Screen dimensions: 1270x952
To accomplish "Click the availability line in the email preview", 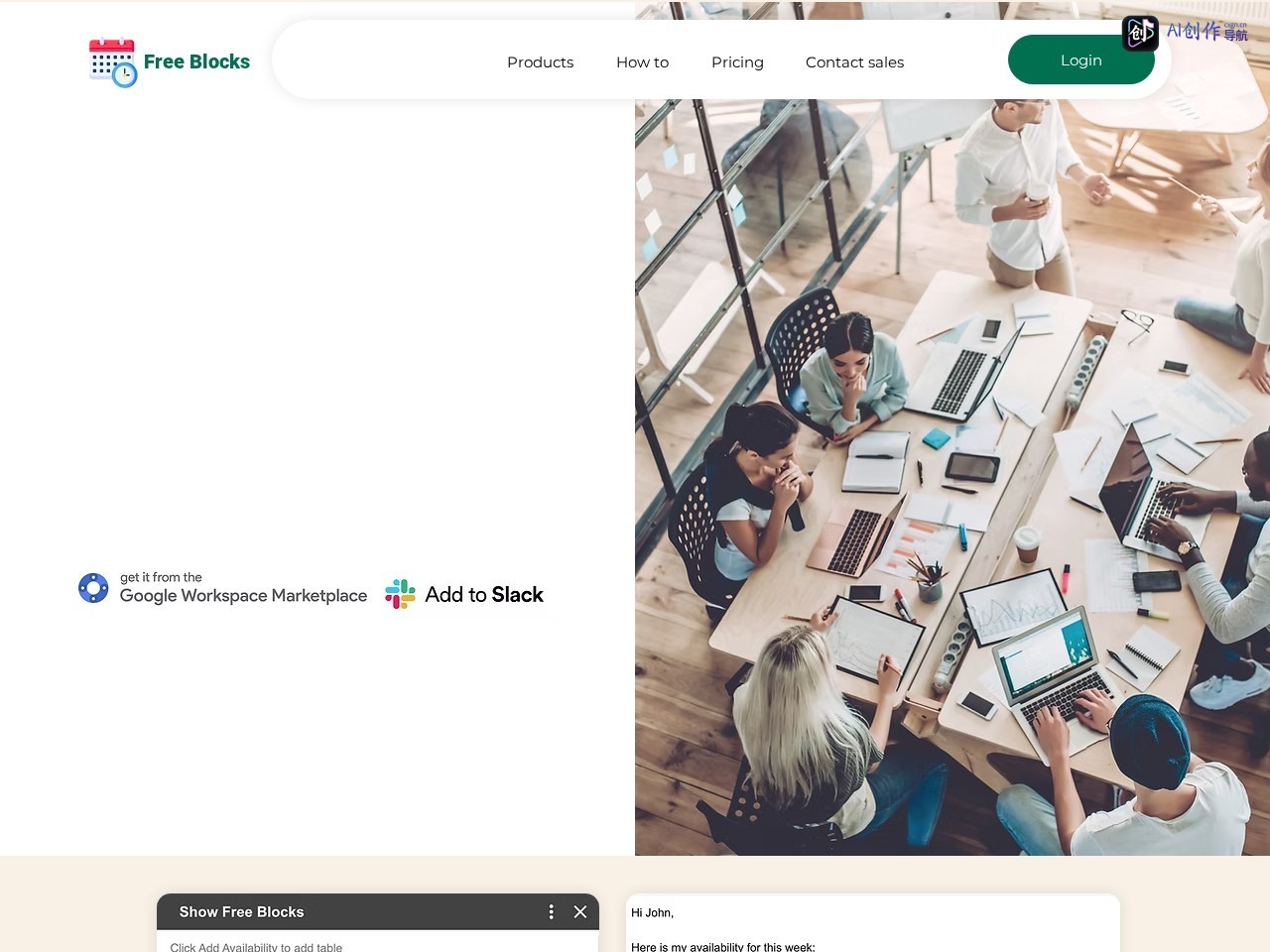I will (723, 947).
